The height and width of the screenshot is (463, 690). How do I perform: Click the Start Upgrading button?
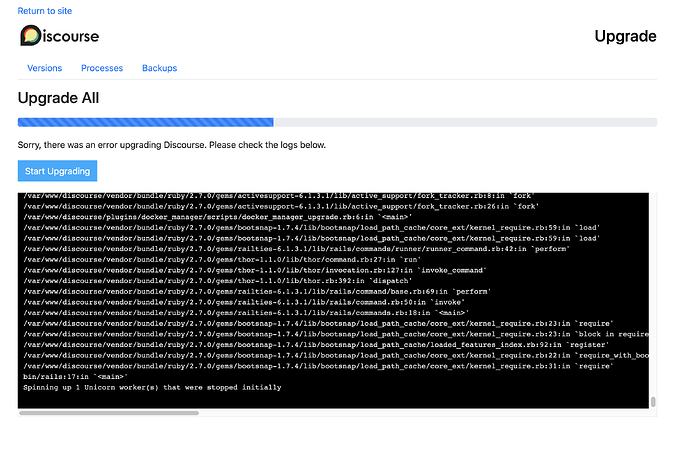(57, 171)
